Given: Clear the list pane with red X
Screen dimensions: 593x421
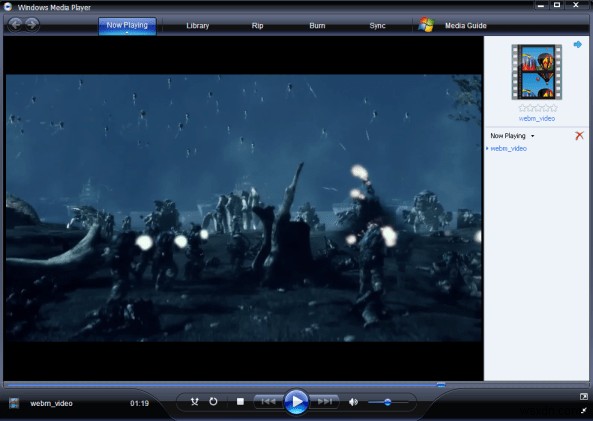Looking at the screenshot, I should pyautogui.click(x=579, y=135).
